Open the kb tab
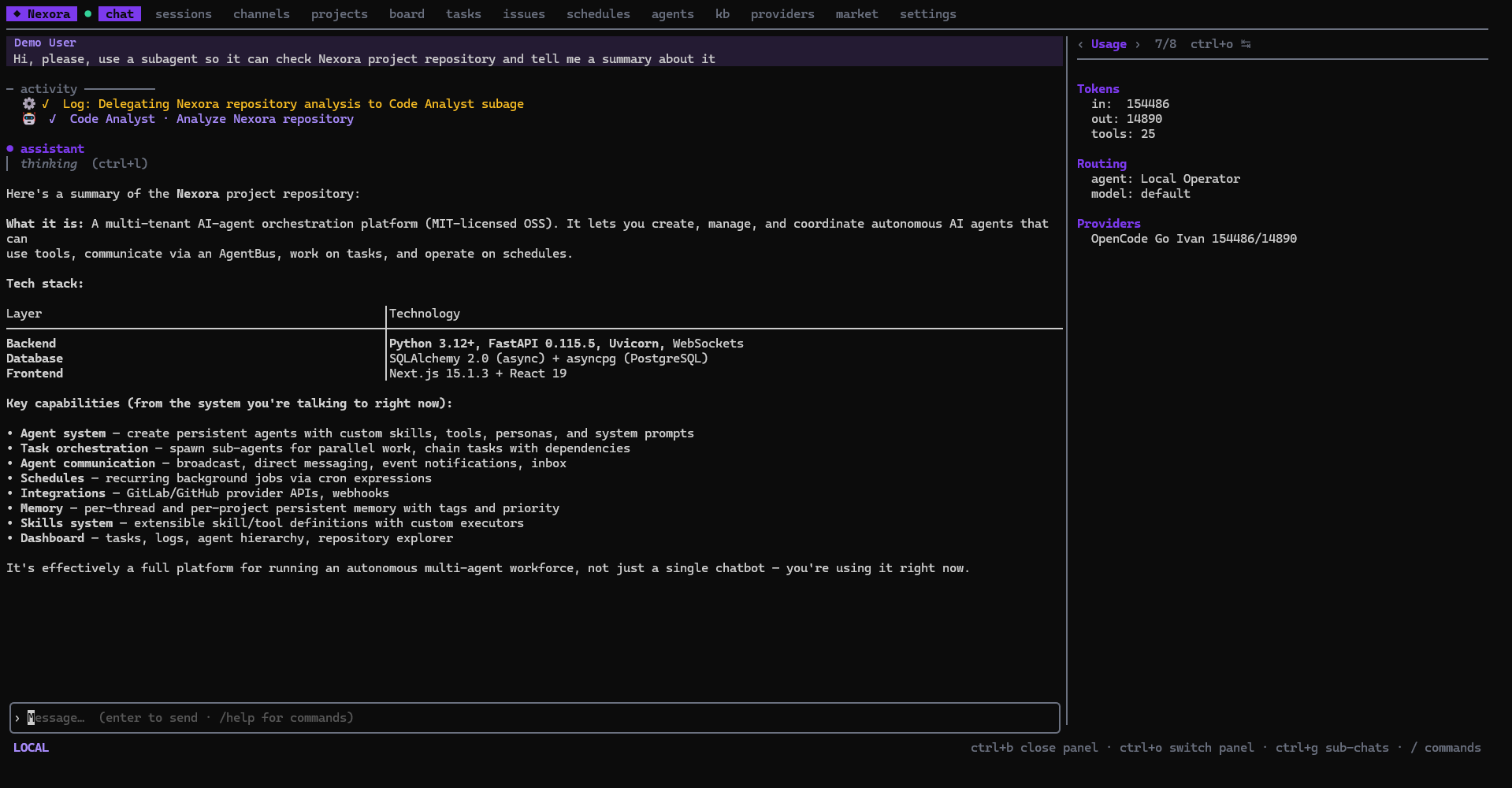This screenshot has width=1512, height=788. point(723,14)
